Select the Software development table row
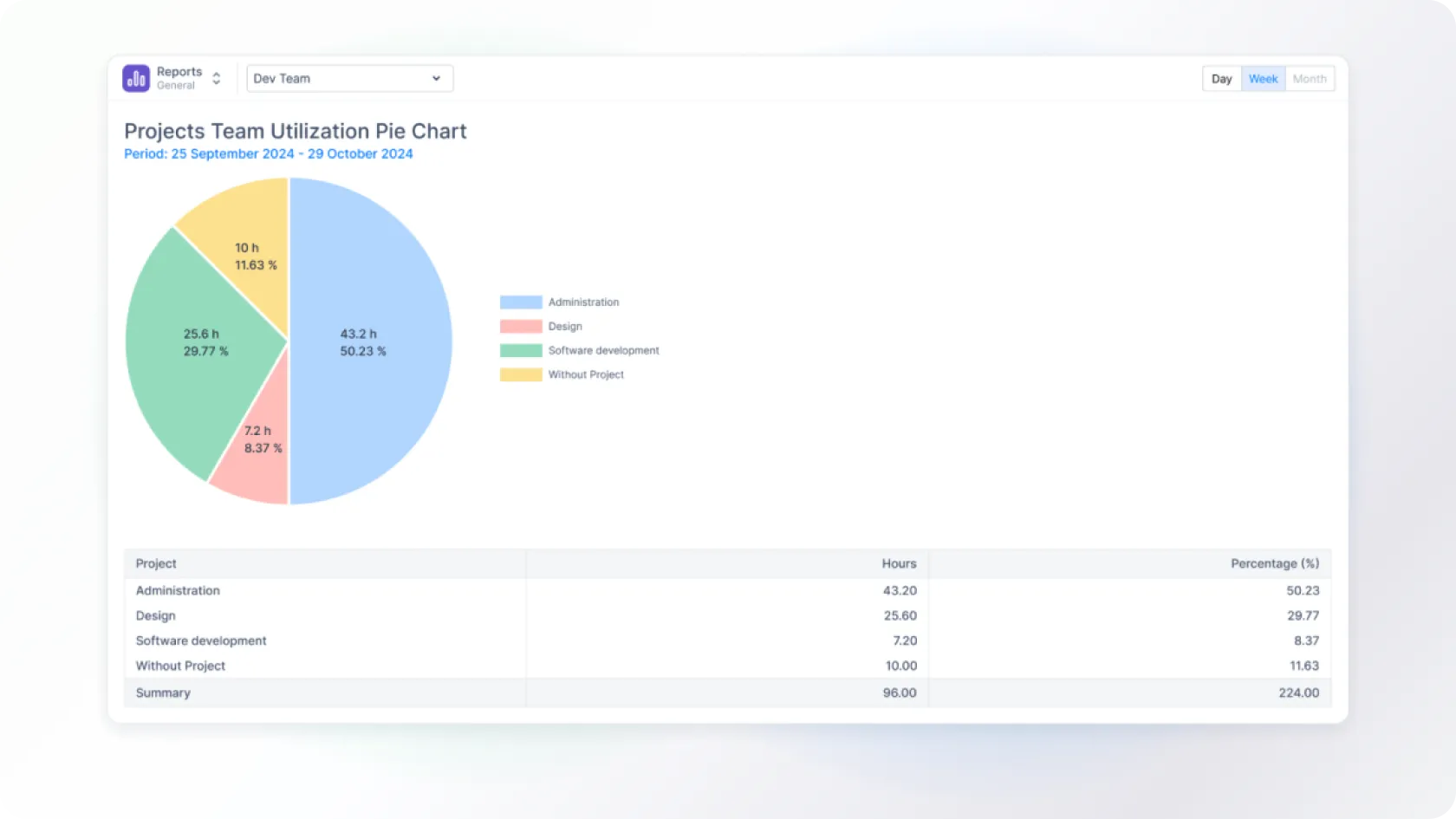Image resolution: width=1456 pixels, height=819 pixels. [x=201, y=640]
